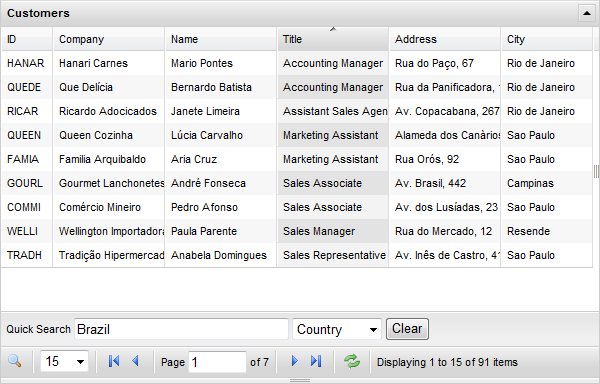Viewport: 600px width, 384px height.
Task: Click the Assistant Sales Agent title cell
Action: coord(333,111)
